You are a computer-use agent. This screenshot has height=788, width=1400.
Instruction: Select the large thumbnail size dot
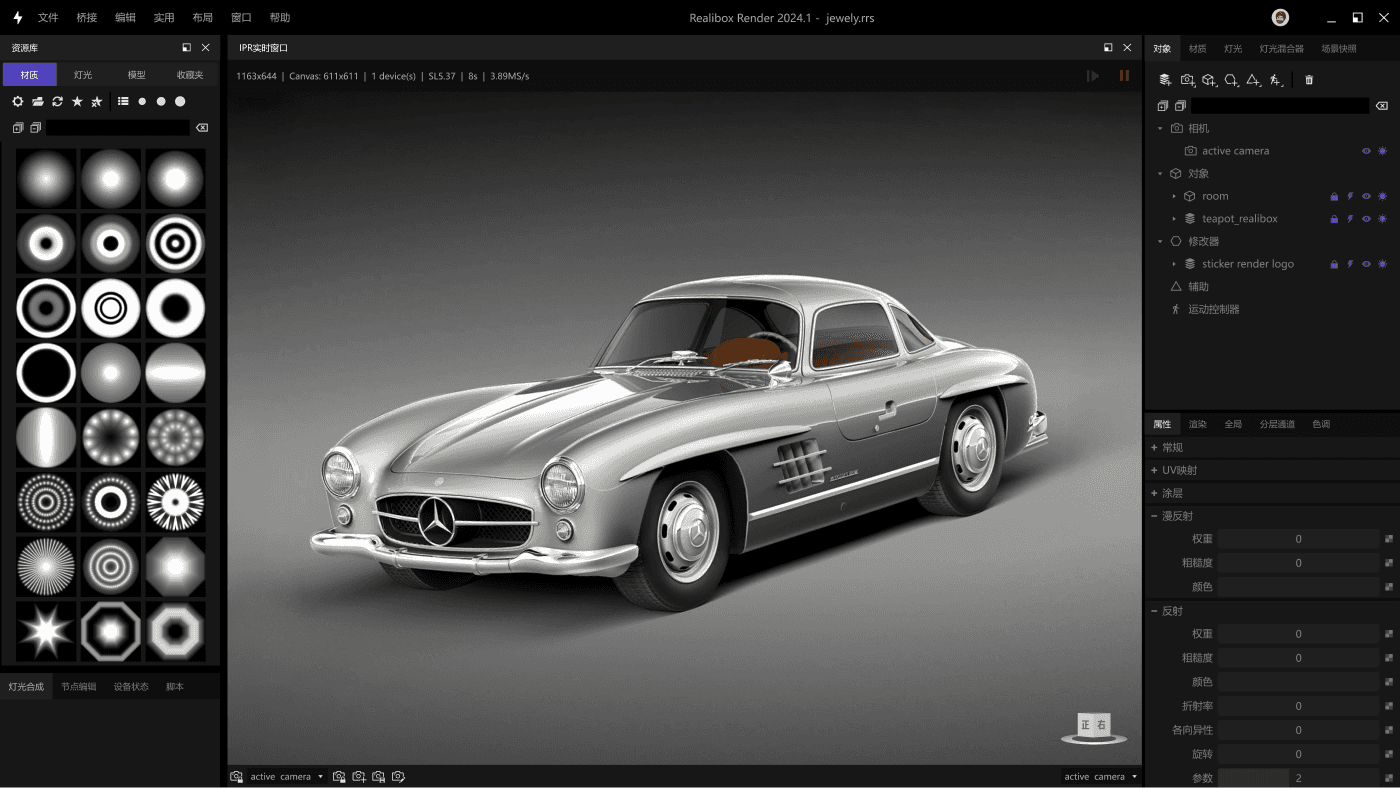180,101
